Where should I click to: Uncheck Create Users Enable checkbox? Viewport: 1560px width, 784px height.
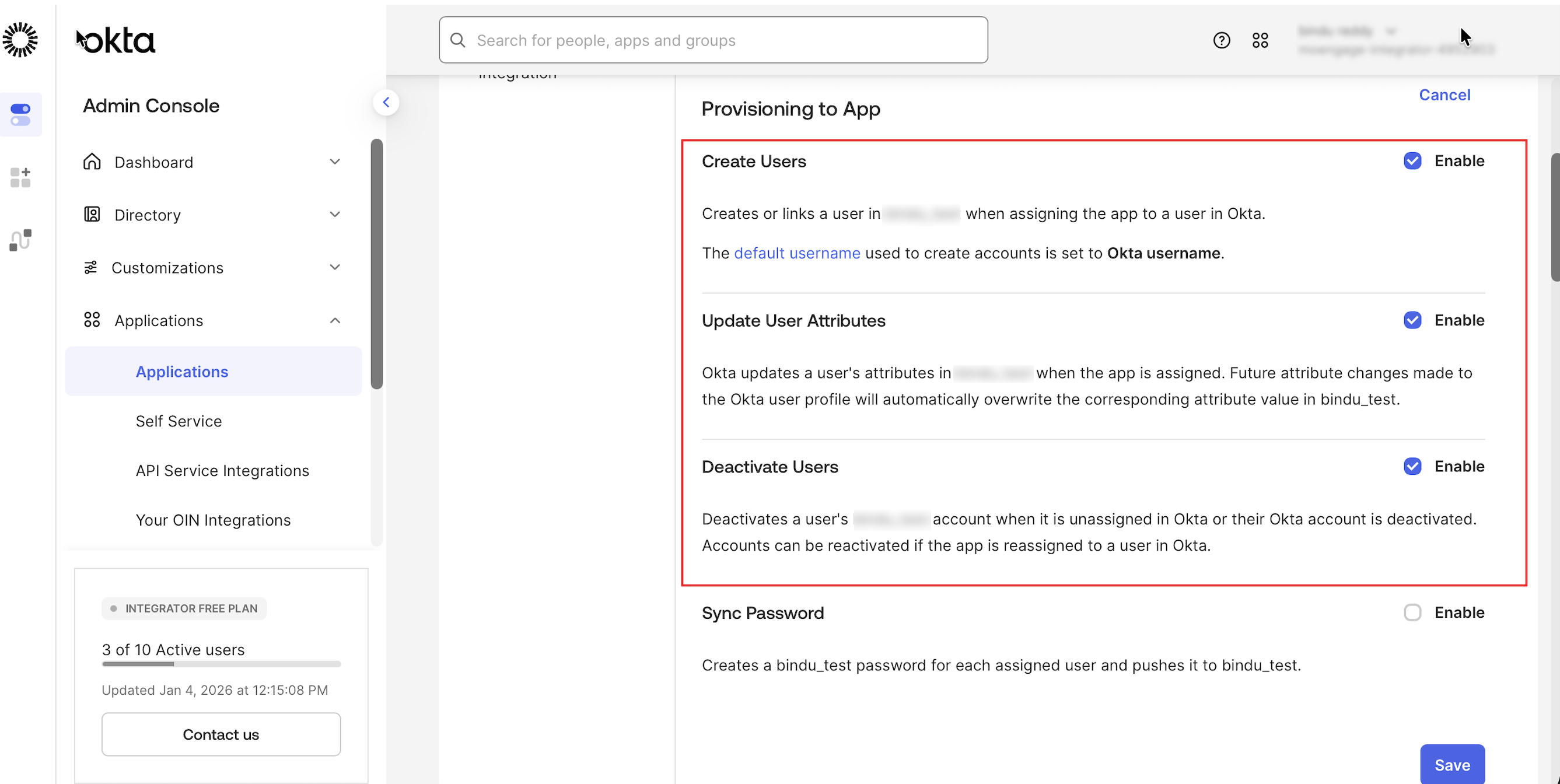pos(1412,161)
